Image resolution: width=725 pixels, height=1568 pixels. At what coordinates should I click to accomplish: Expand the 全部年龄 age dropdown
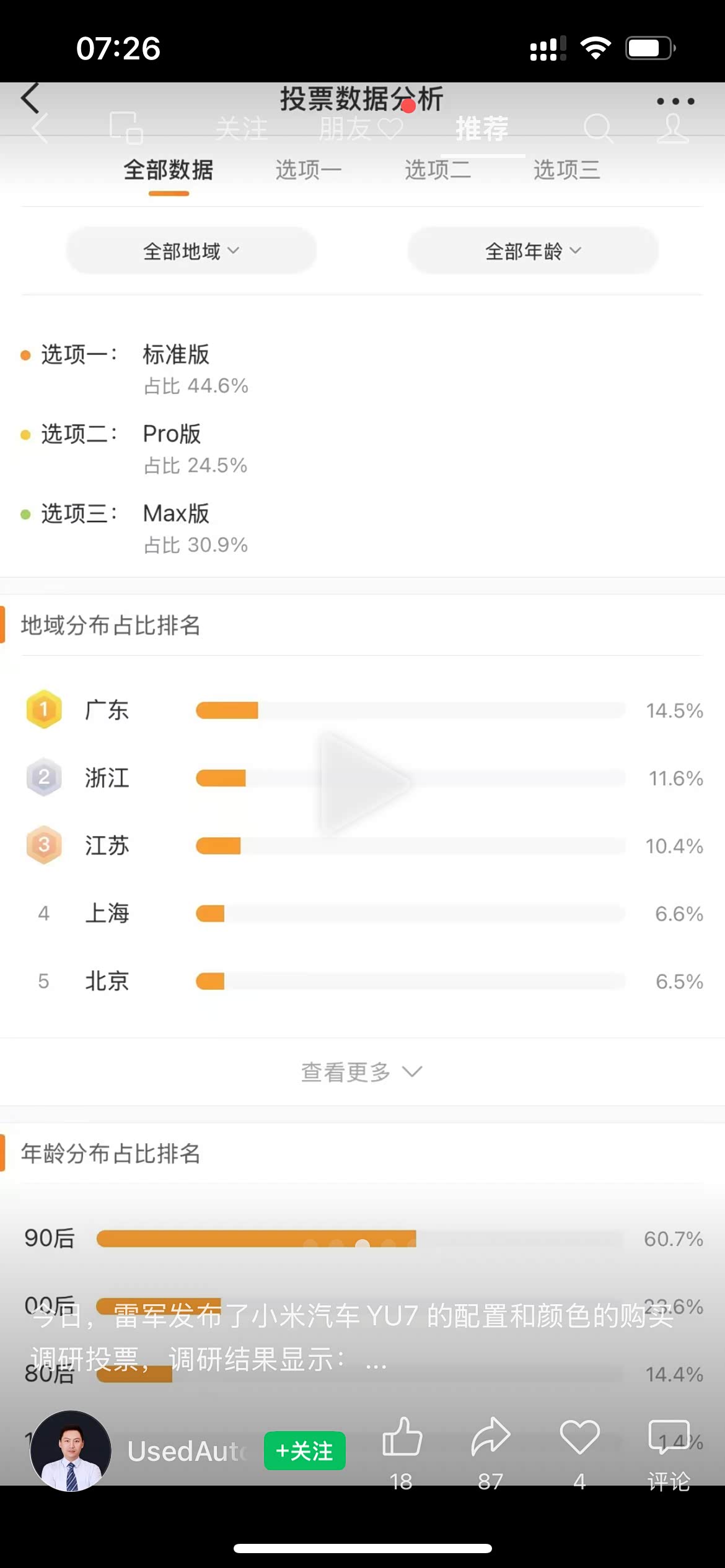coord(533,251)
